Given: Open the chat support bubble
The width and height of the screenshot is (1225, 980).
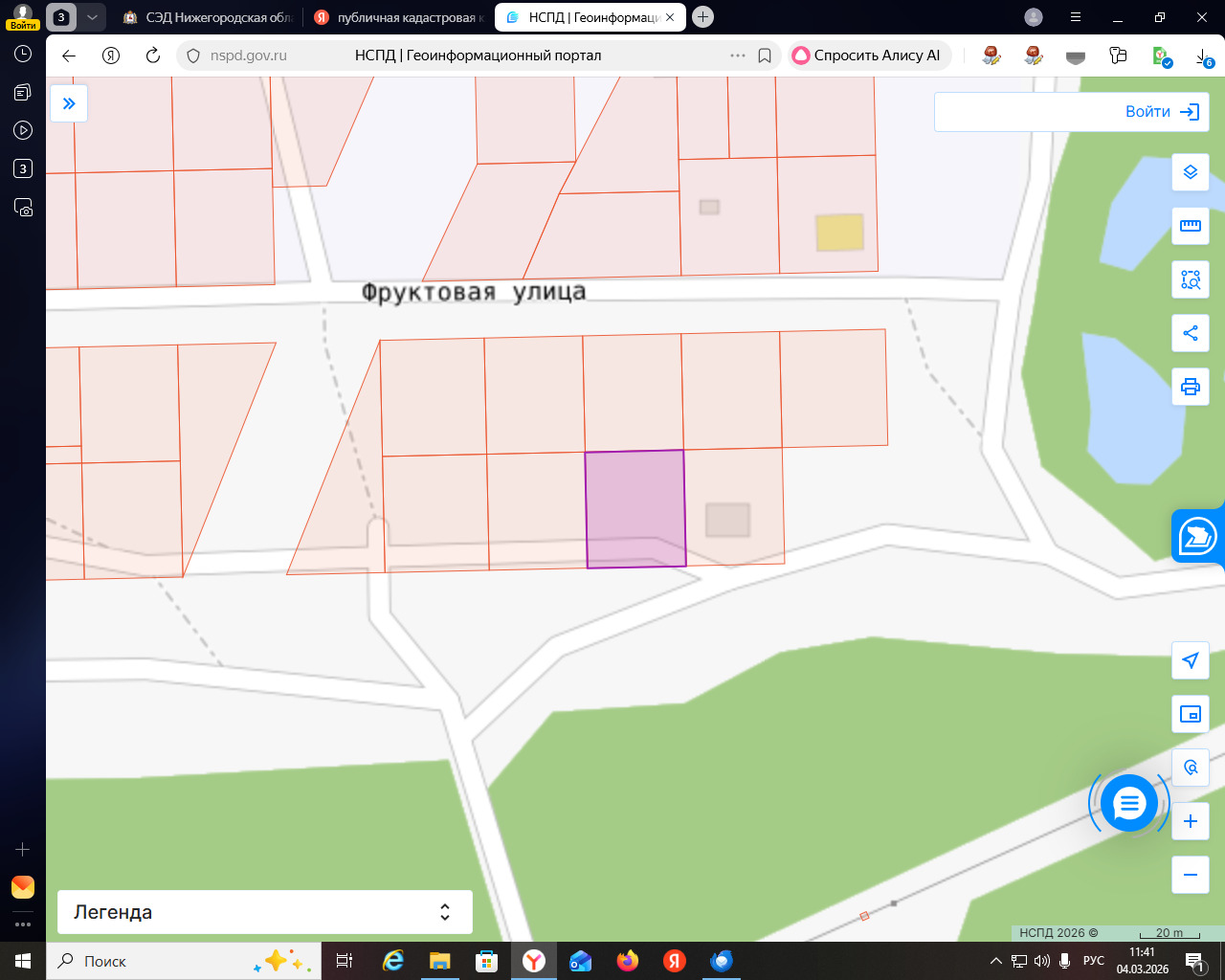Looking at the screenshot, I should pyautogui.click(x=1129, y=804).
